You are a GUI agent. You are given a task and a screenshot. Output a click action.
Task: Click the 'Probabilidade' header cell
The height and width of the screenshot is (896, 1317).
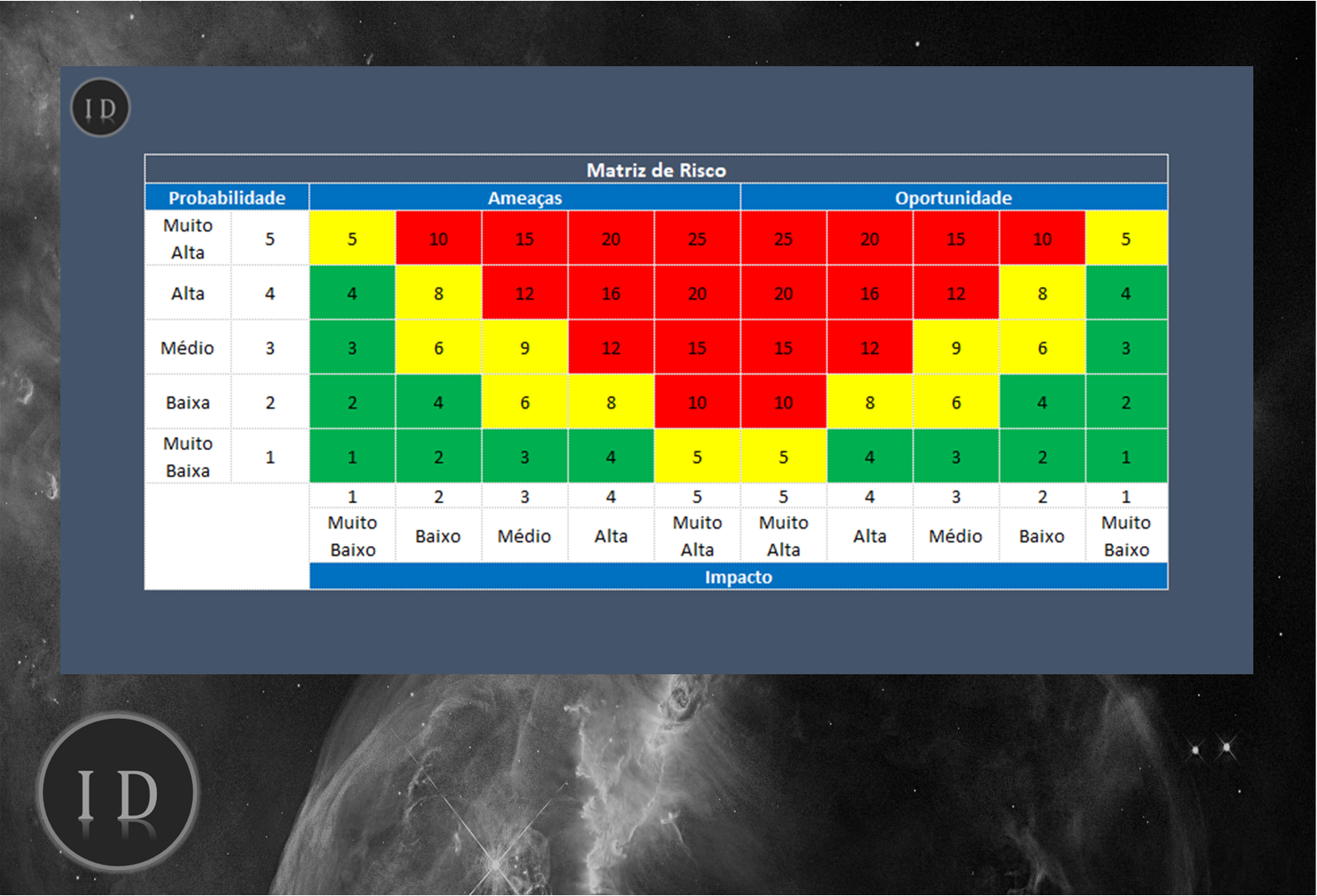[227, 198]
